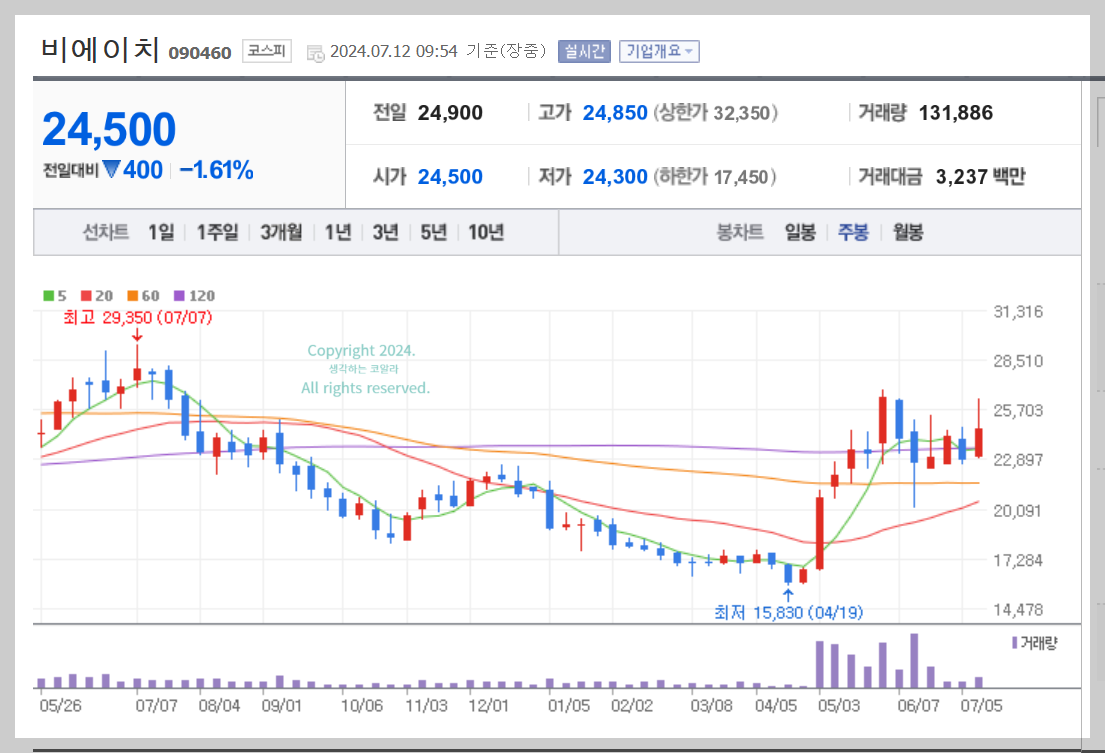
Task: Click the tallest volume bar near 06/07
Action: (x=915, y=660)
